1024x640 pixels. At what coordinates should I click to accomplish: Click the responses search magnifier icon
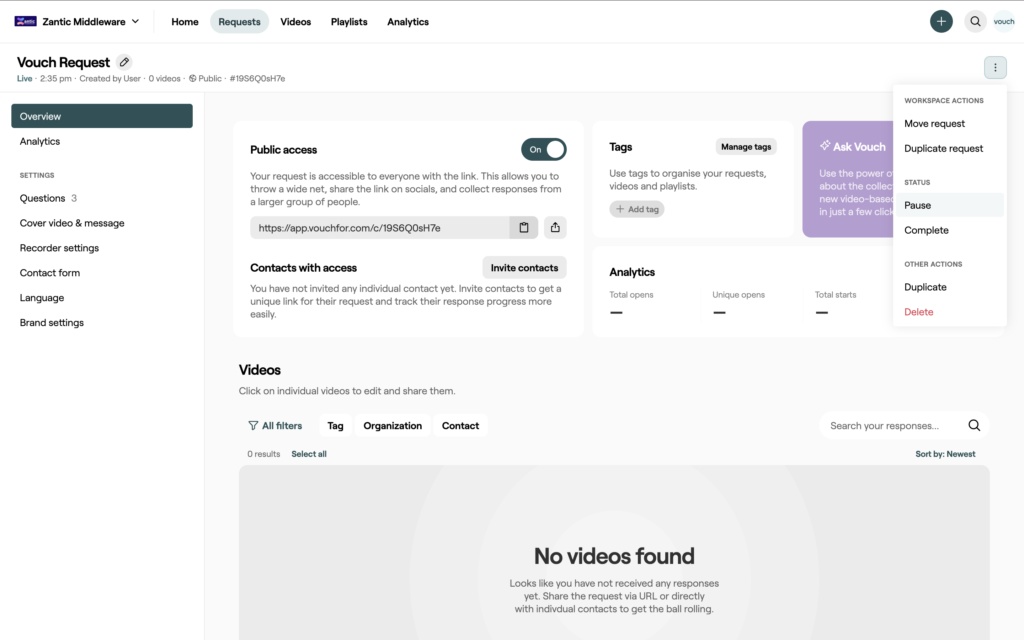click(x=974, y=426)
